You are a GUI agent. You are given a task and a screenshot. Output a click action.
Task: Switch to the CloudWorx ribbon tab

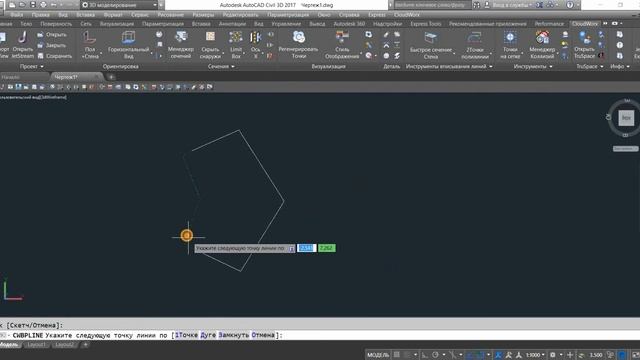585,24
